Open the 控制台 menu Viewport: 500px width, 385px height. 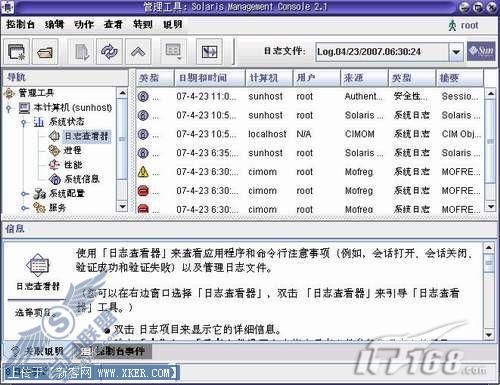[20, 24]
